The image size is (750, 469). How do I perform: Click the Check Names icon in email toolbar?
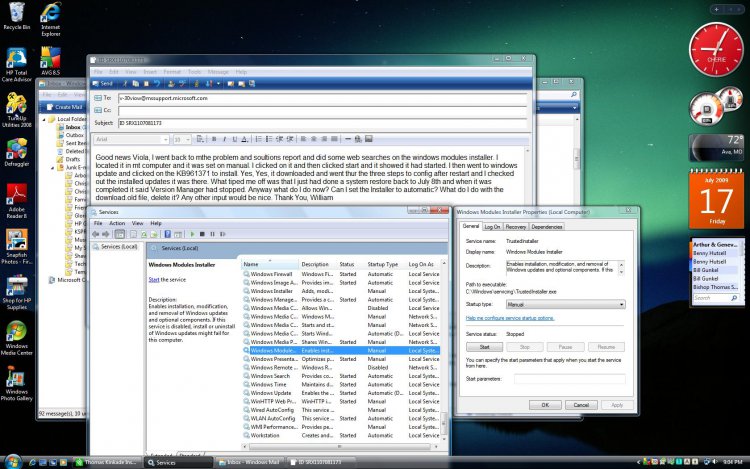(171, 84)
